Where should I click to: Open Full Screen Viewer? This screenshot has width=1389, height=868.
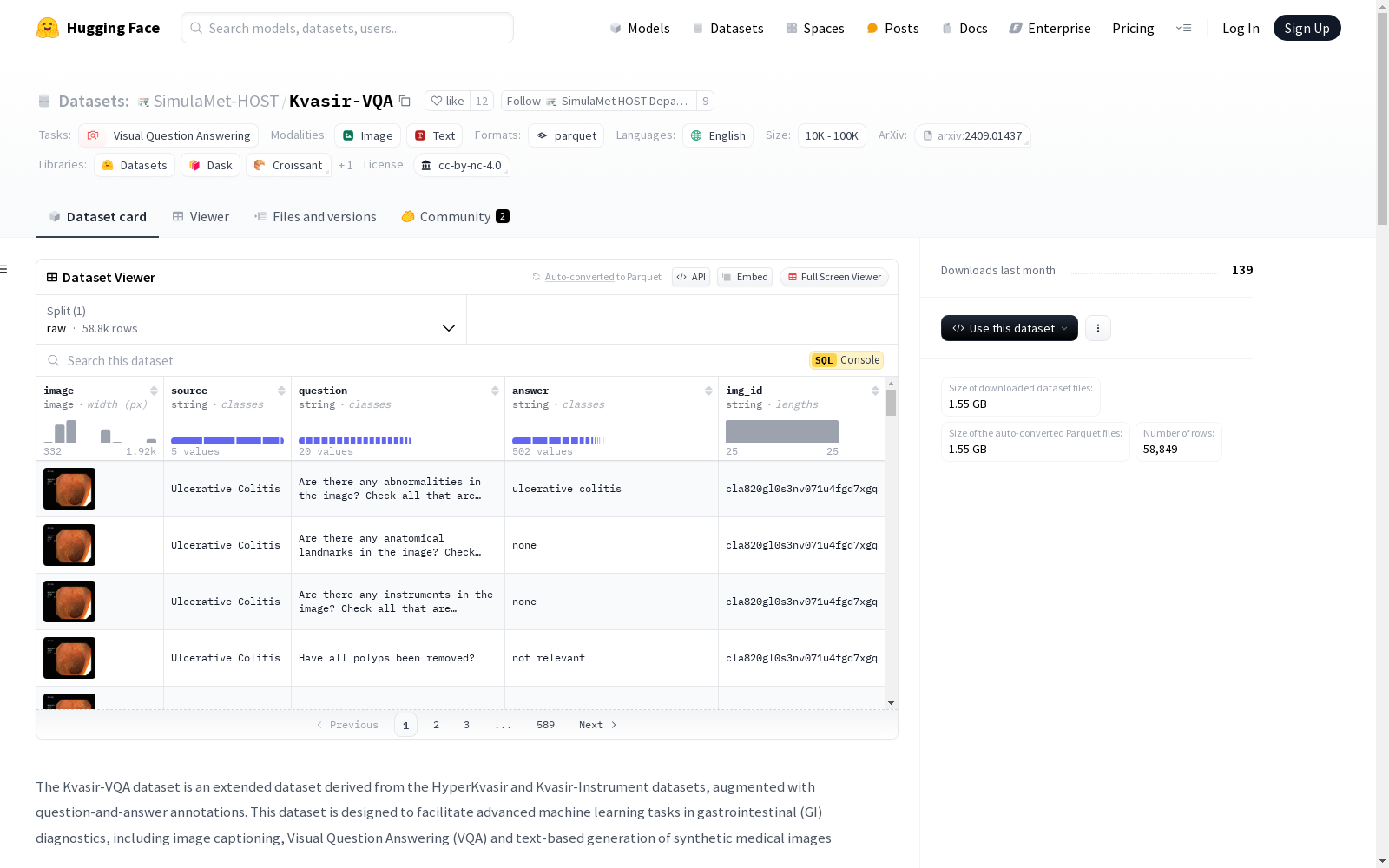coord(834,277)
